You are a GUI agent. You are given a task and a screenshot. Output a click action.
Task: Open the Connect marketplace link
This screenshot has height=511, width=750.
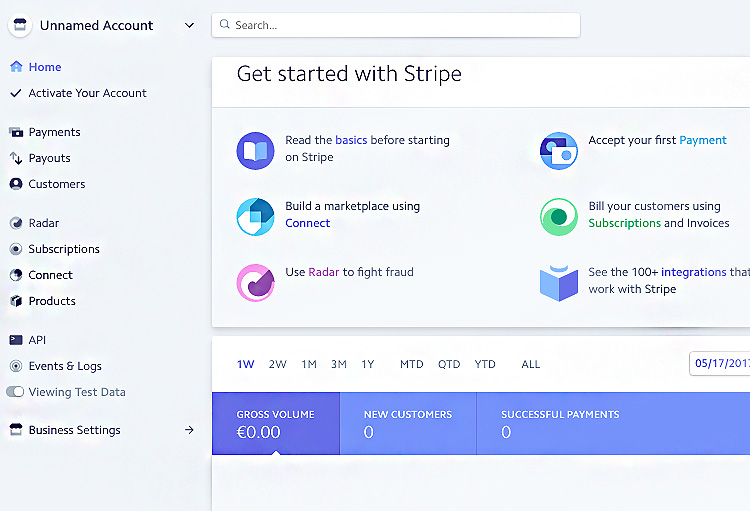coord(307,223)
